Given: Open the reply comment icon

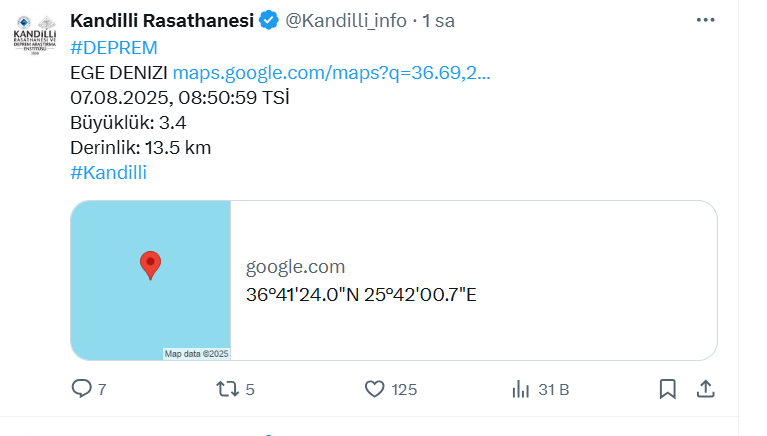Looking at the screenshot, I should tap(81, 389).
